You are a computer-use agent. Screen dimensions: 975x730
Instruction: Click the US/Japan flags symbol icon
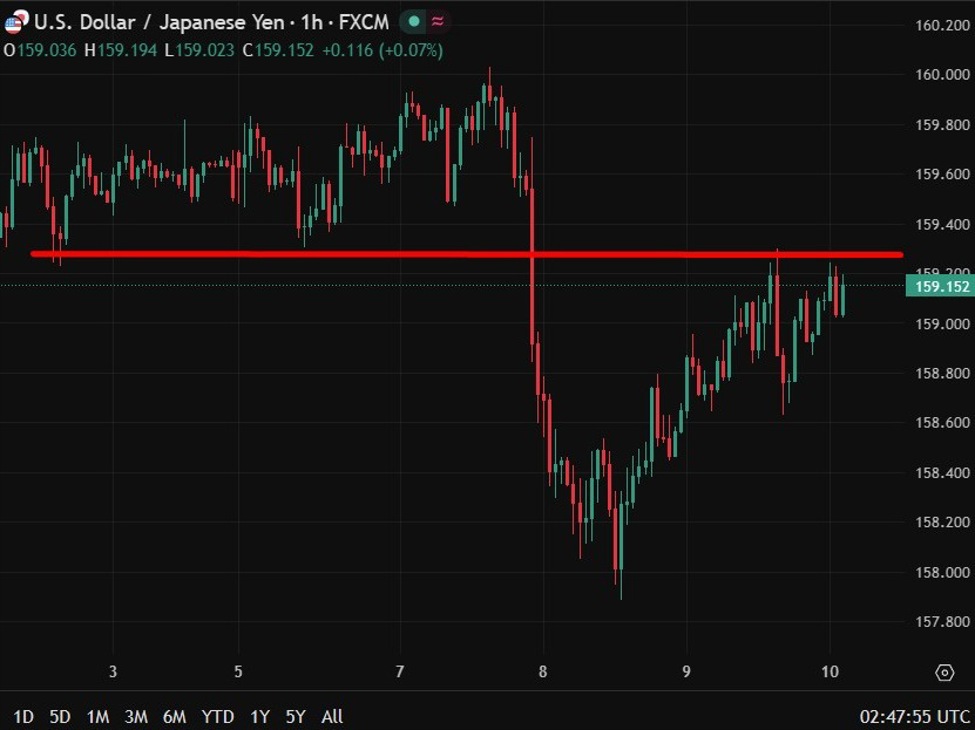(14, 21)
